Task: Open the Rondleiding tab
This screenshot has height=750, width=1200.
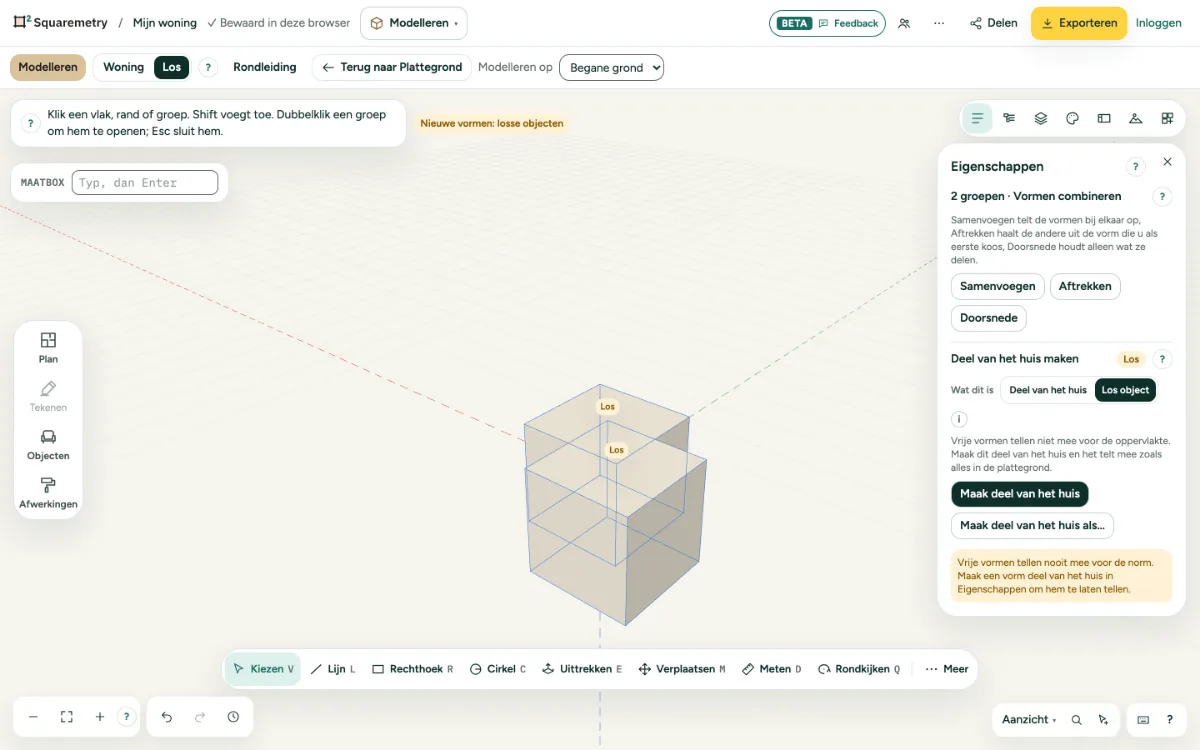Action: coord(265,67)
